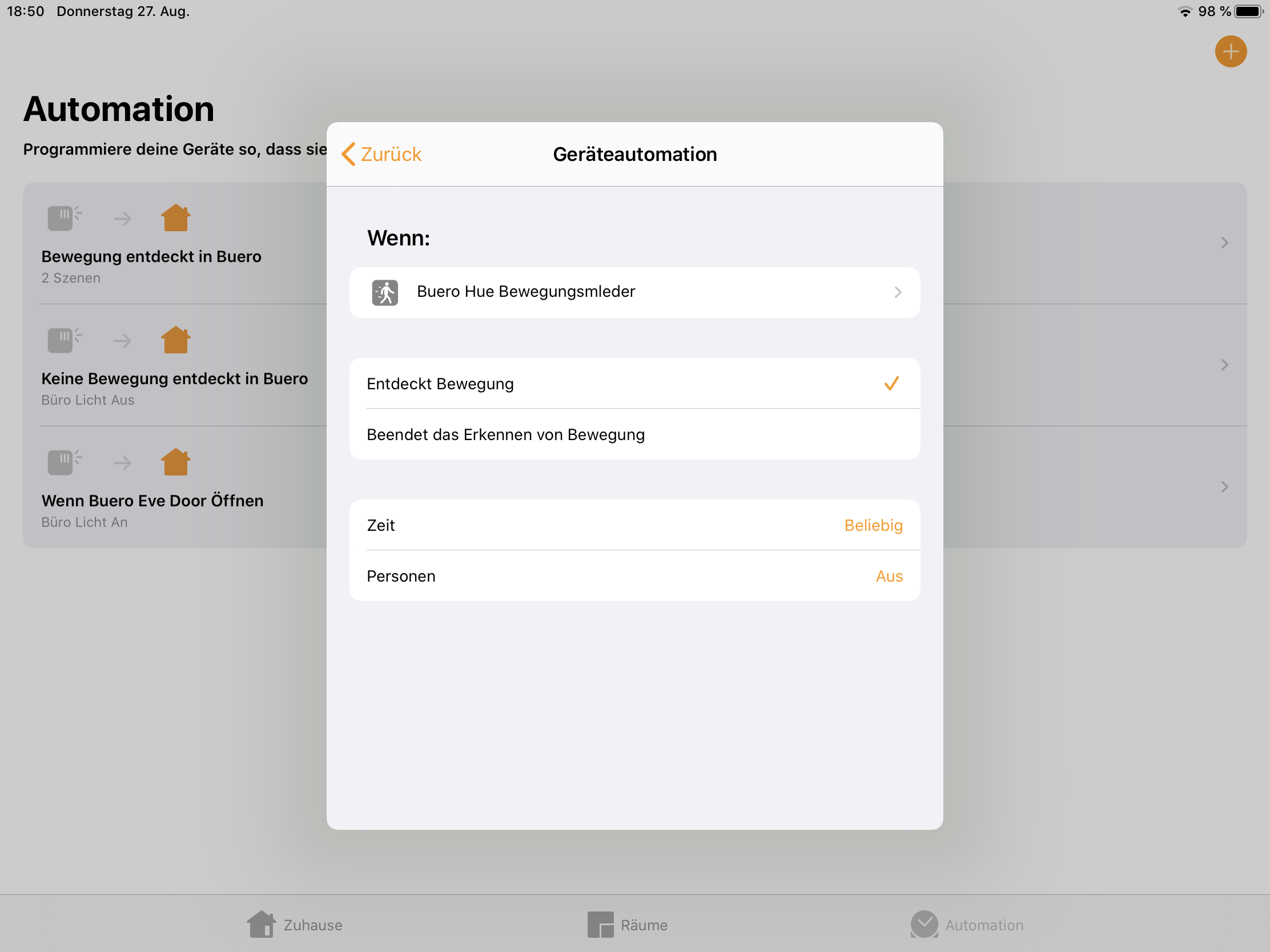Open chevron of Wenn Buero Eve Door row
The image size is (1270, 952).
tap(1224, 487)
